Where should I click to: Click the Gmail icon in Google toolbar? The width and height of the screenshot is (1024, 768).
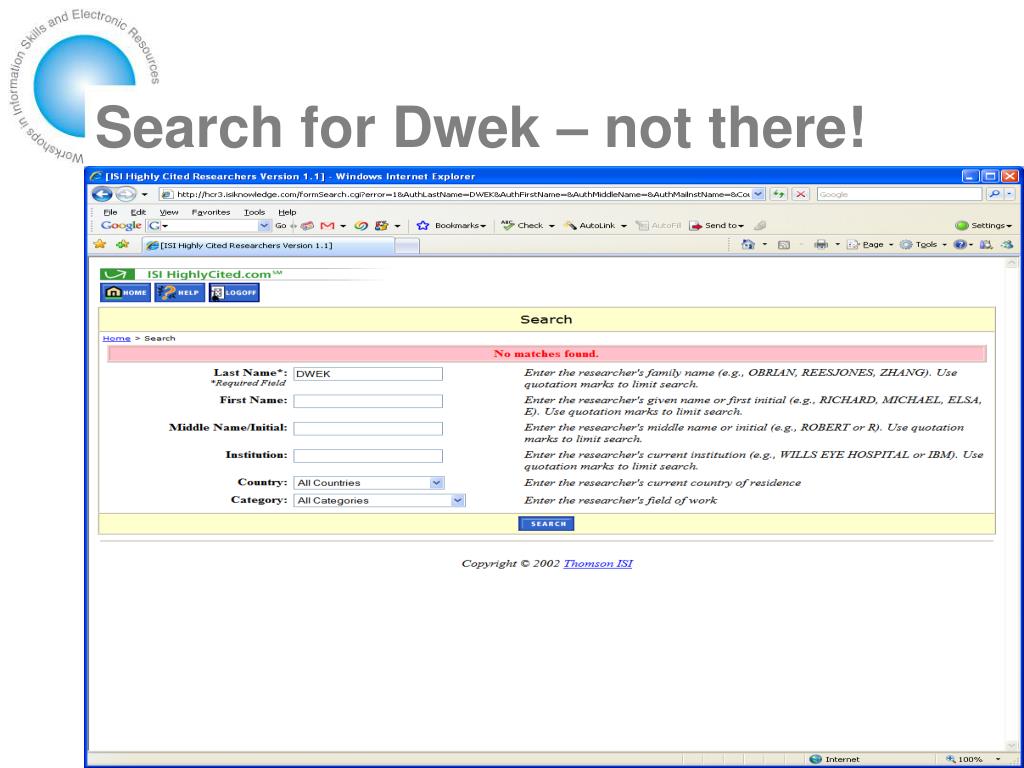point(327,225)
